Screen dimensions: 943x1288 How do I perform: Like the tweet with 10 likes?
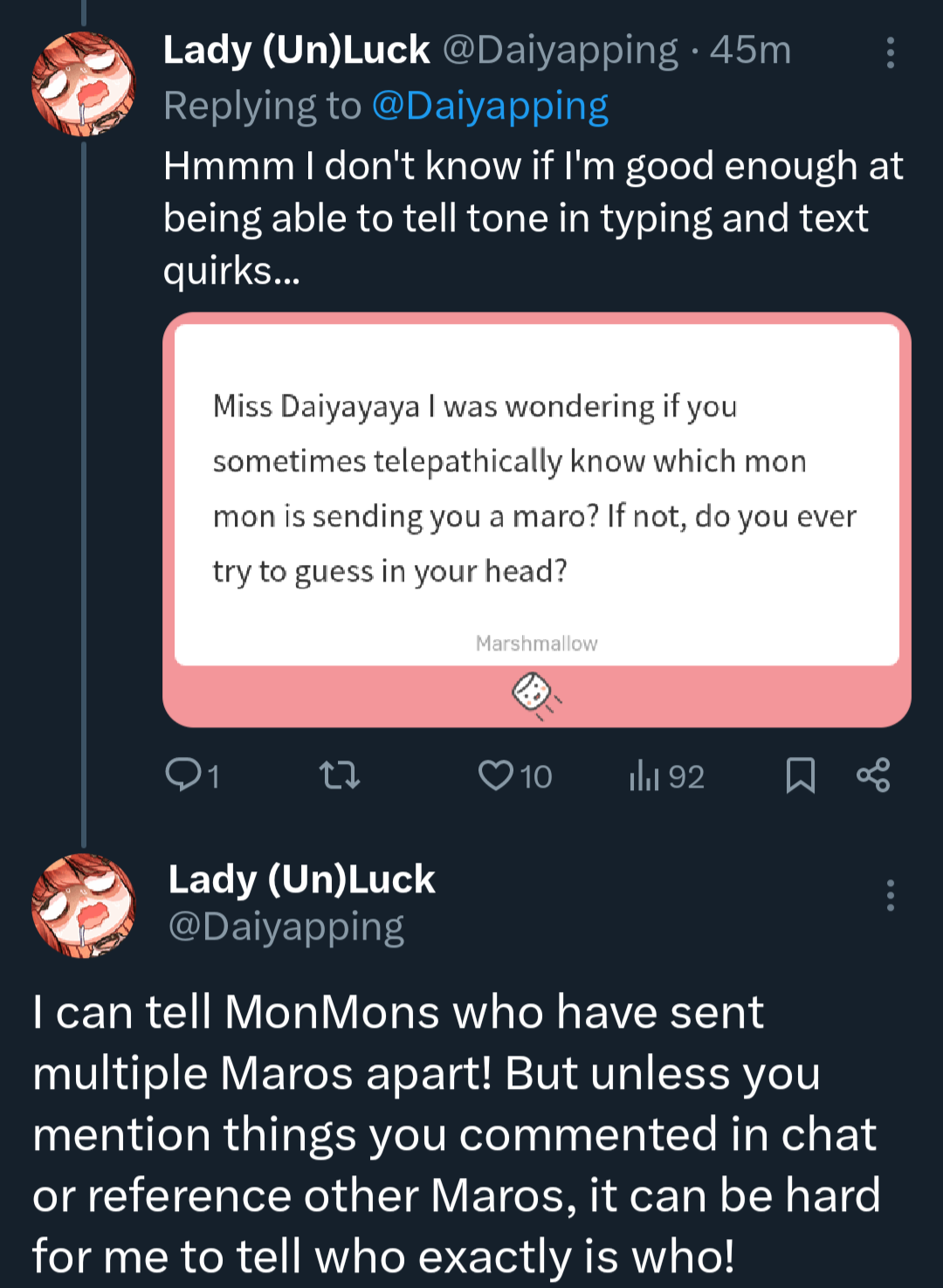click(x=497, y=775)
